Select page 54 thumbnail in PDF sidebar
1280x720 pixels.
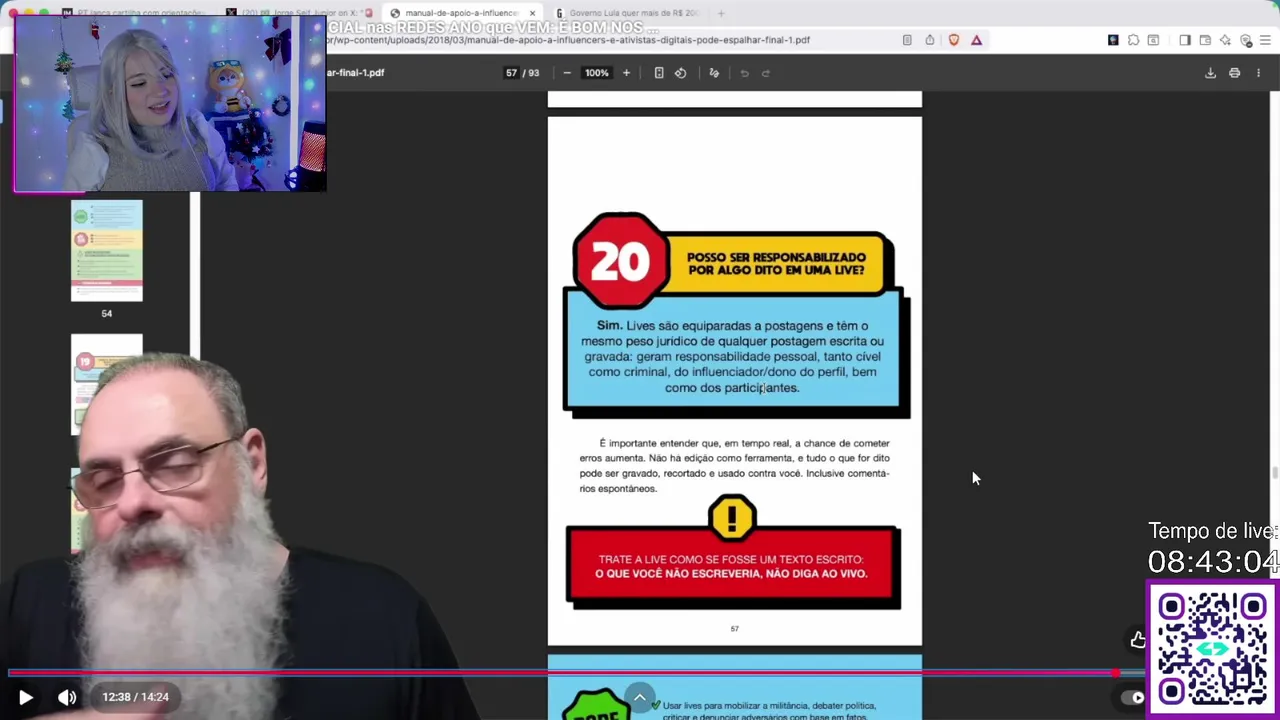point(107,250)
